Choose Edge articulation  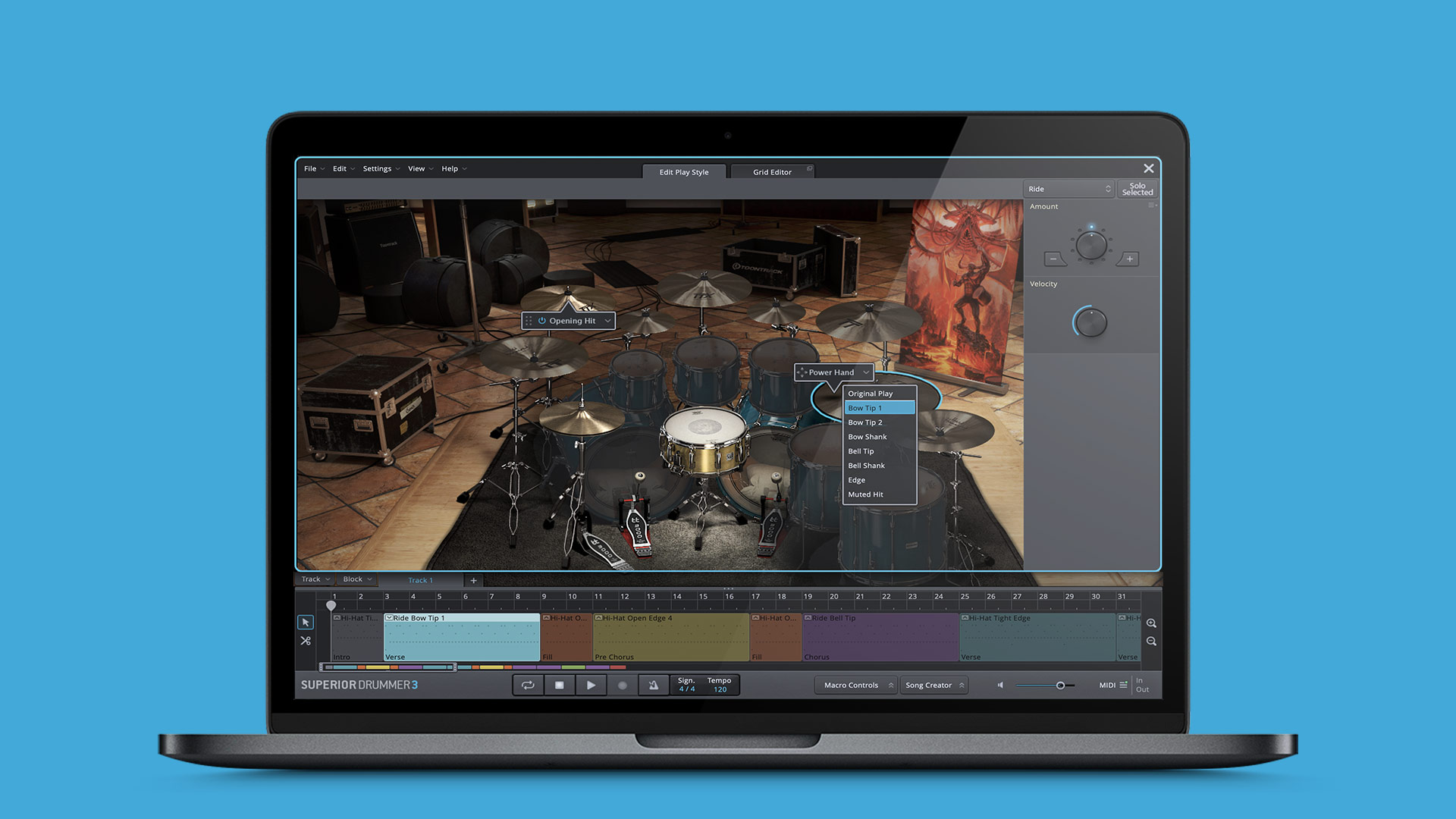pos(880,480)
